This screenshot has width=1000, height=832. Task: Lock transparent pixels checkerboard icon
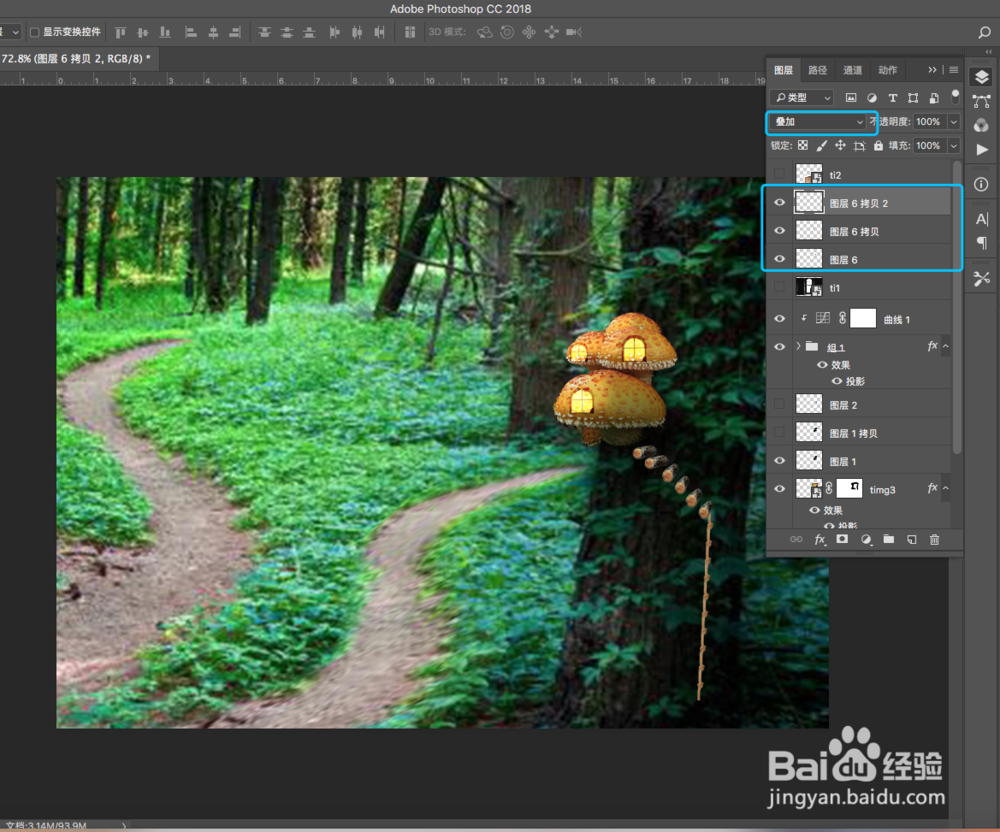pos(803,145)
